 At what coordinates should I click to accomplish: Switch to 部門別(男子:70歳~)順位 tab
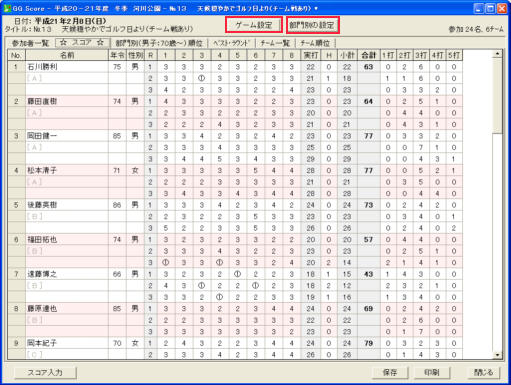point(159,43)
